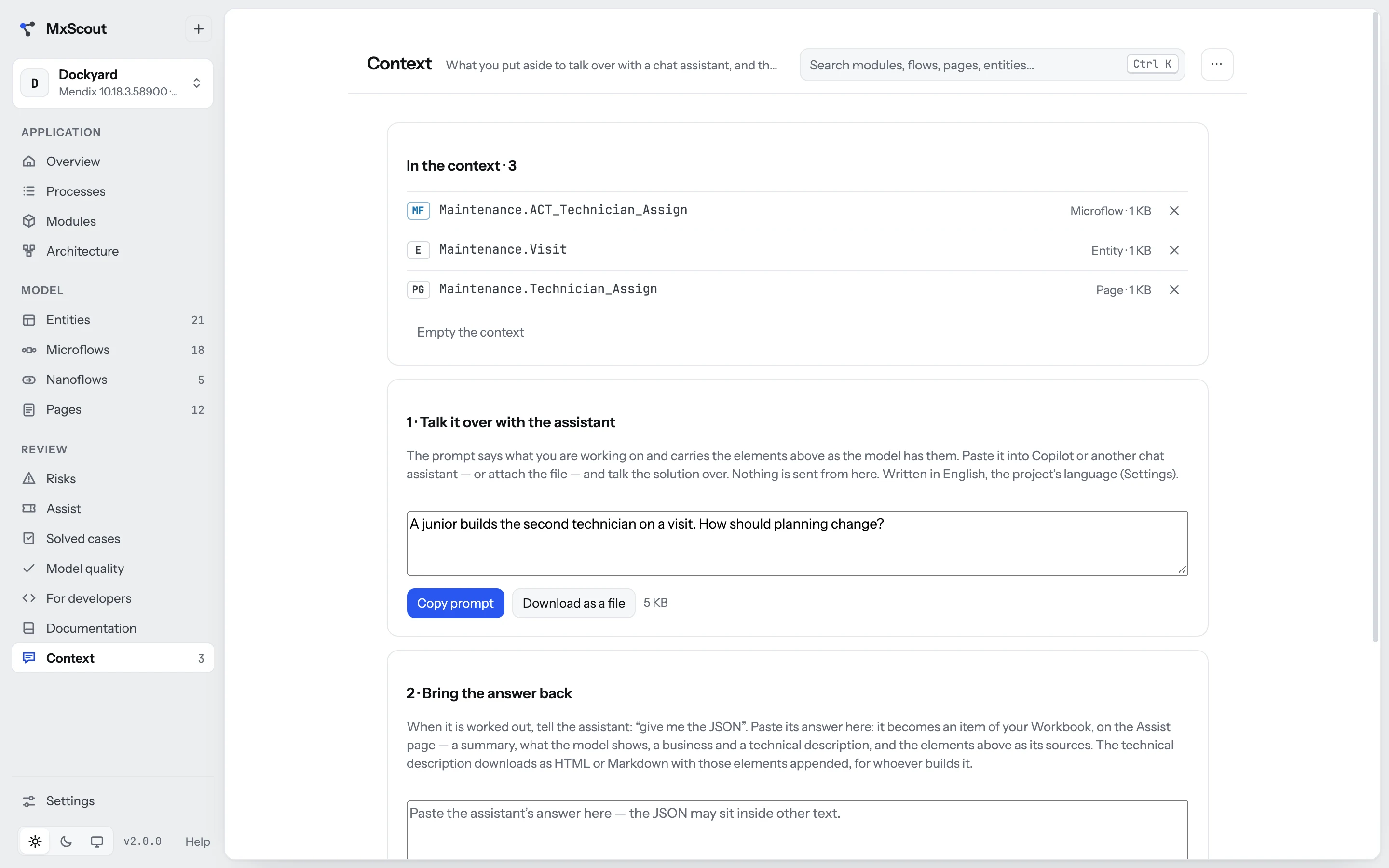Viewport: 1389px width, 868px height.
Task: Open the Modules section
Action: point(112,221)
